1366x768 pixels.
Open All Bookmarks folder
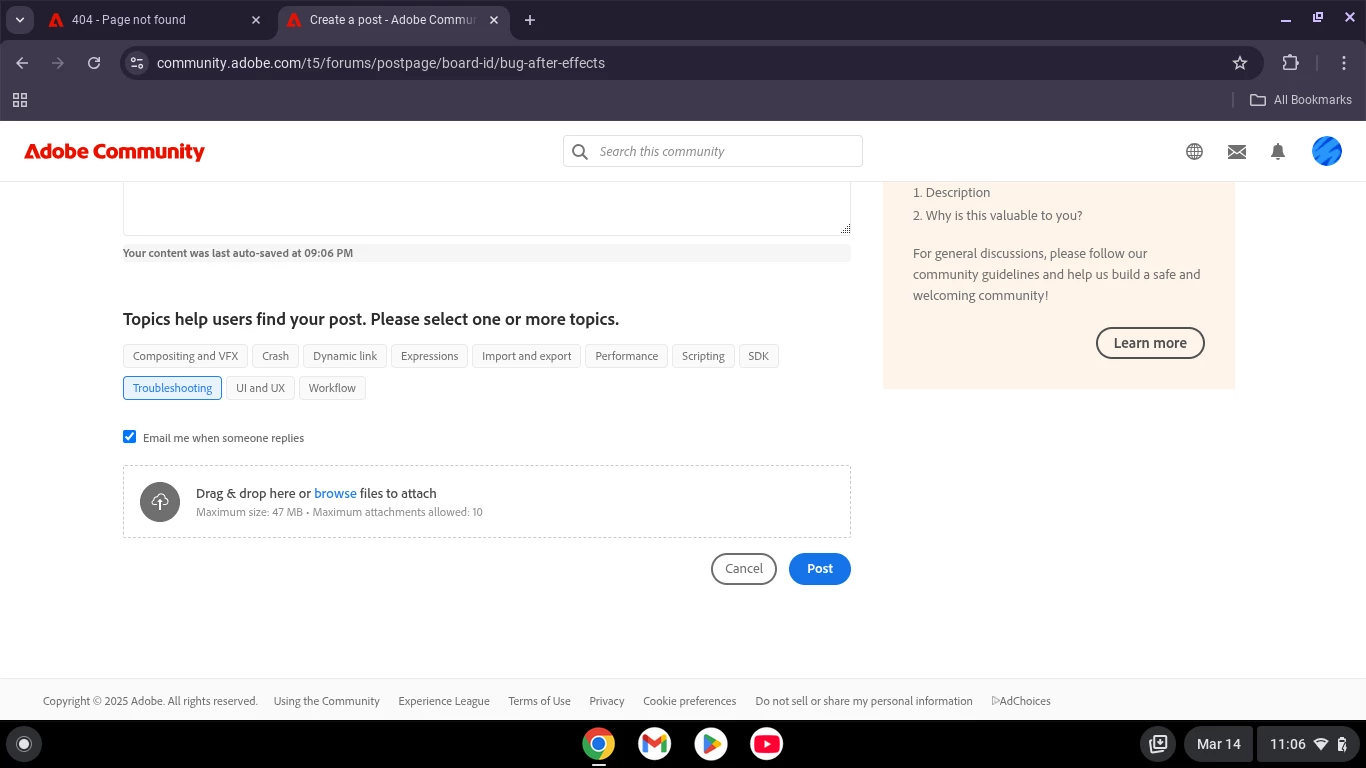pyautogui.click(x=1301, y=100)
